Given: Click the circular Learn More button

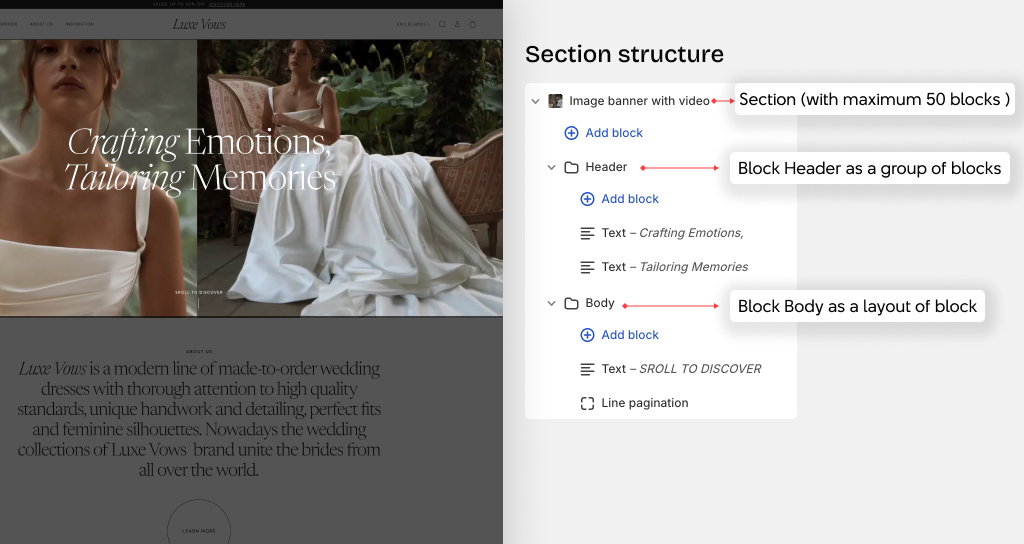Looking at the screenshot, I should point(198,530).
